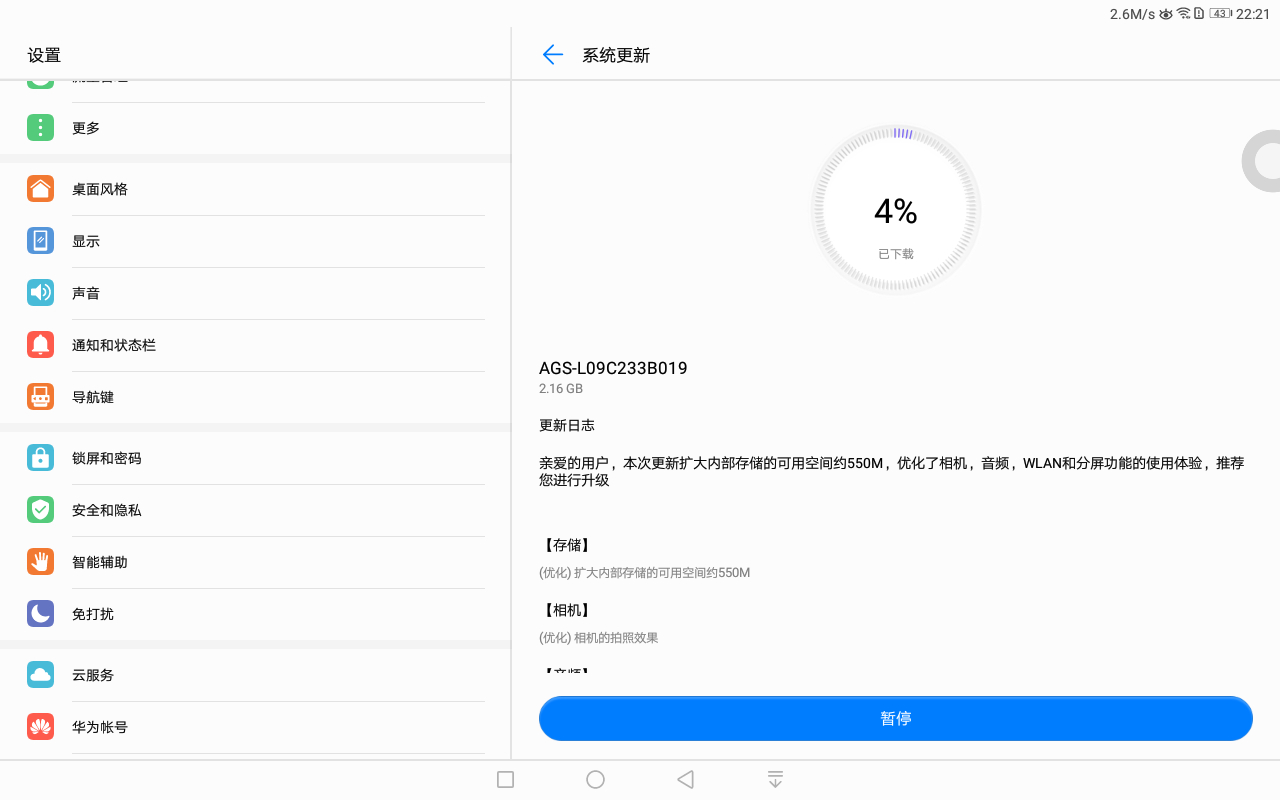
Task: Open 安全和隐私 shield icon
Action: (x=40, y=510)
